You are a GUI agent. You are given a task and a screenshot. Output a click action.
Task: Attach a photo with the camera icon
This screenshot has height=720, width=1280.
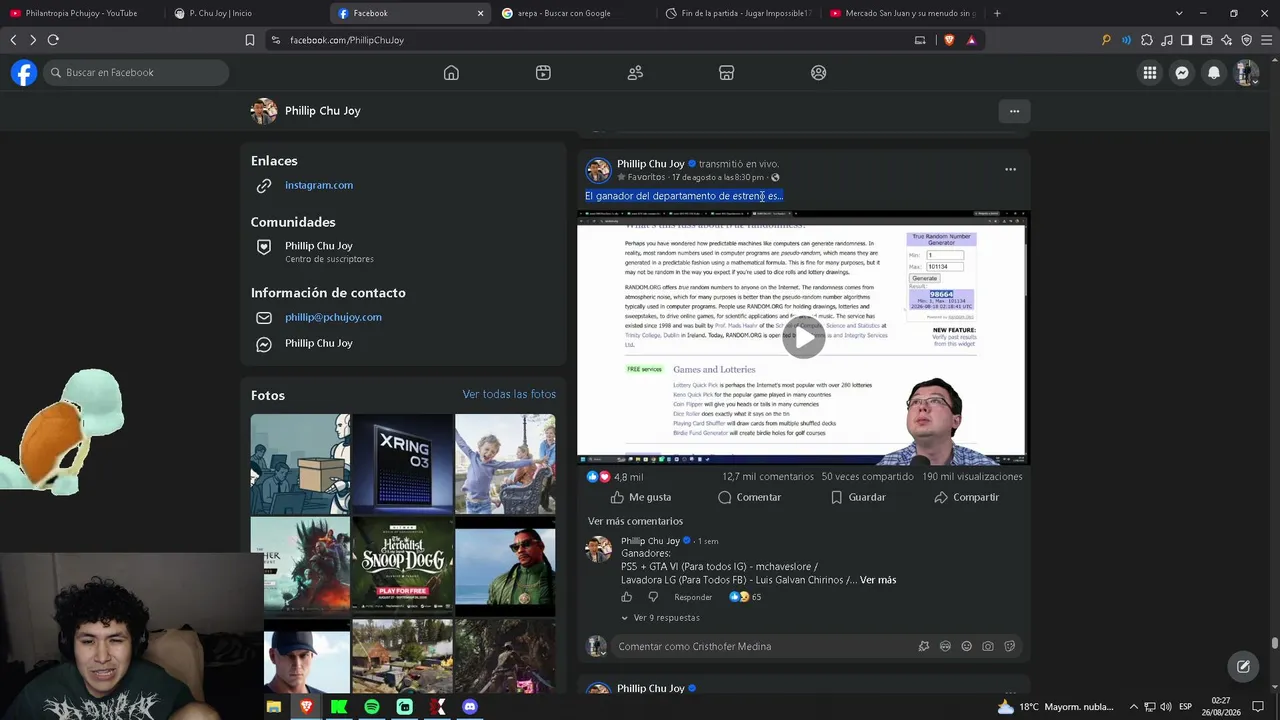pos(988,647)
